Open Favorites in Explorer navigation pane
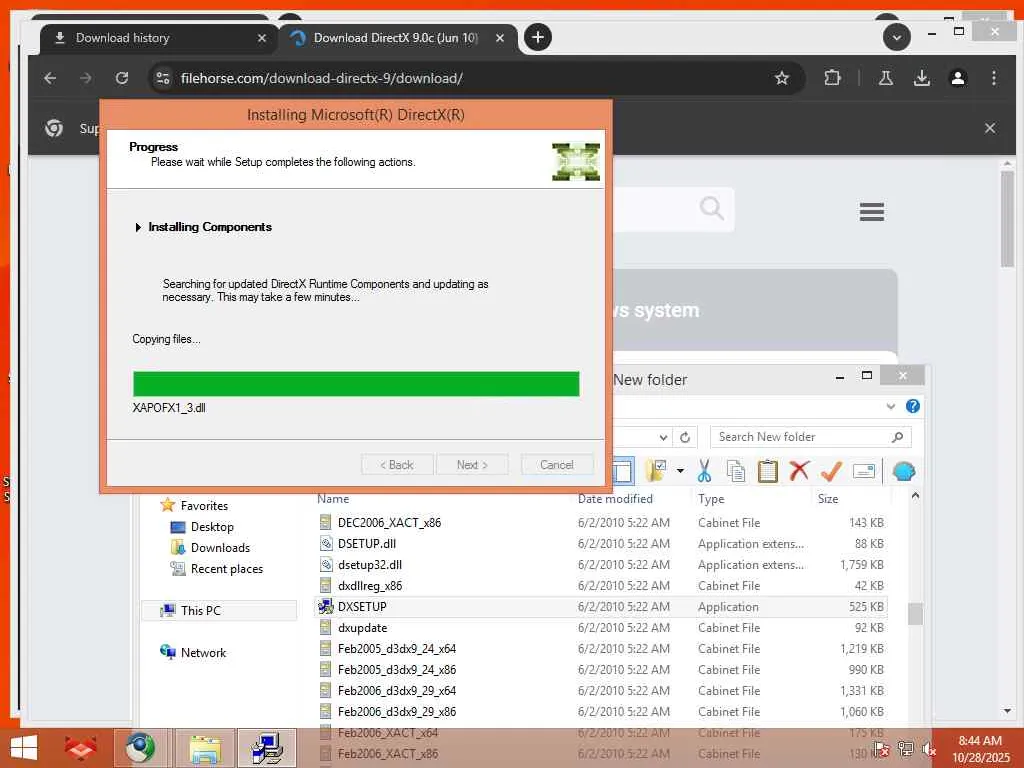Screen dimensions: 1024x768 coord(204,505)
